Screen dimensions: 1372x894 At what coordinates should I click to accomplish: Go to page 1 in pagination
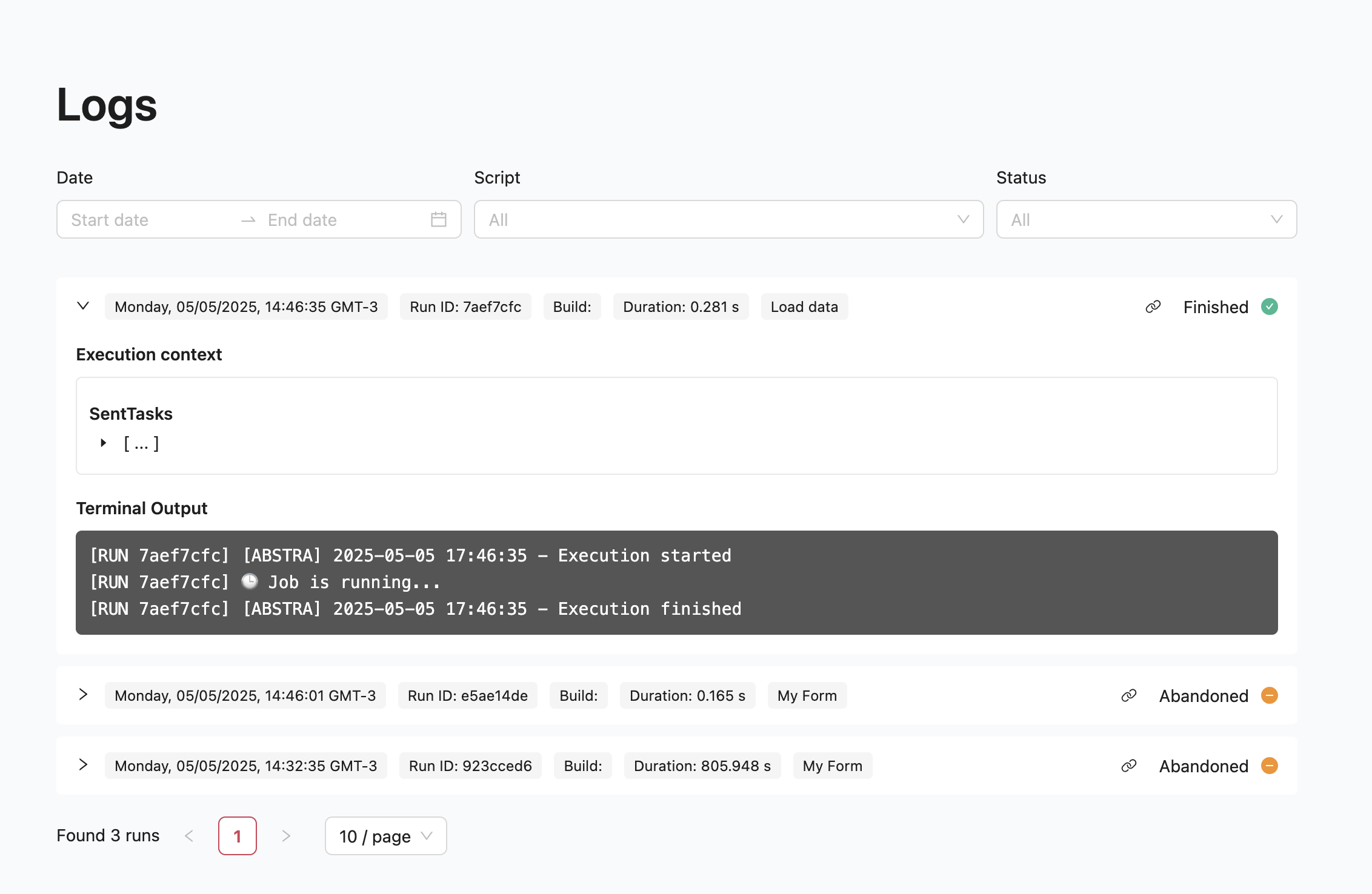click(x=238, y=836)
